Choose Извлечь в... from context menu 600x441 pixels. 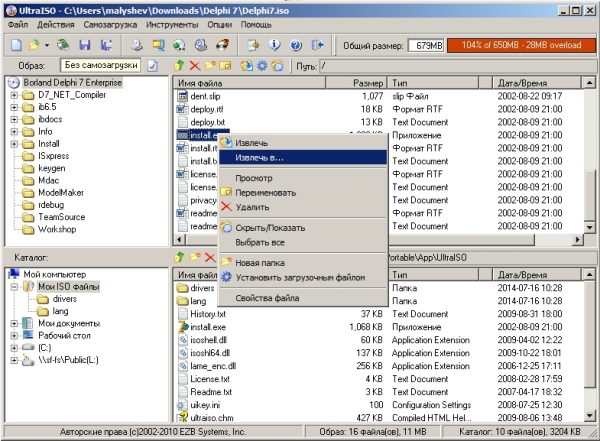point(303,157)
